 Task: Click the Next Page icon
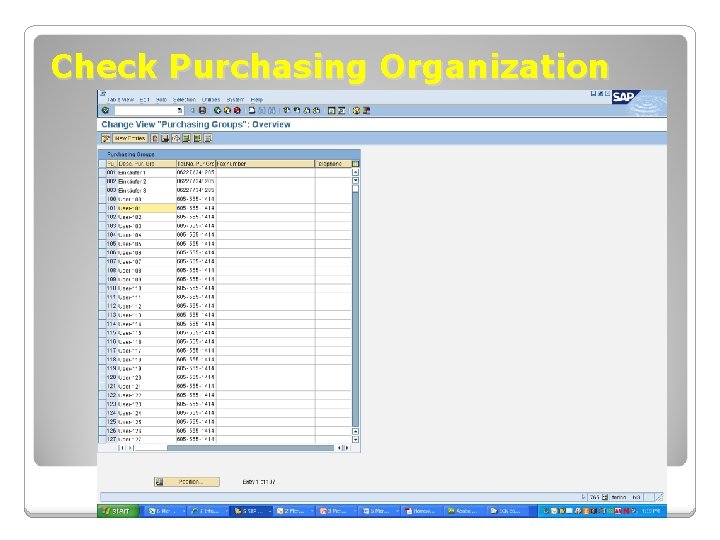pyautogui.click(x=307, y=110)
